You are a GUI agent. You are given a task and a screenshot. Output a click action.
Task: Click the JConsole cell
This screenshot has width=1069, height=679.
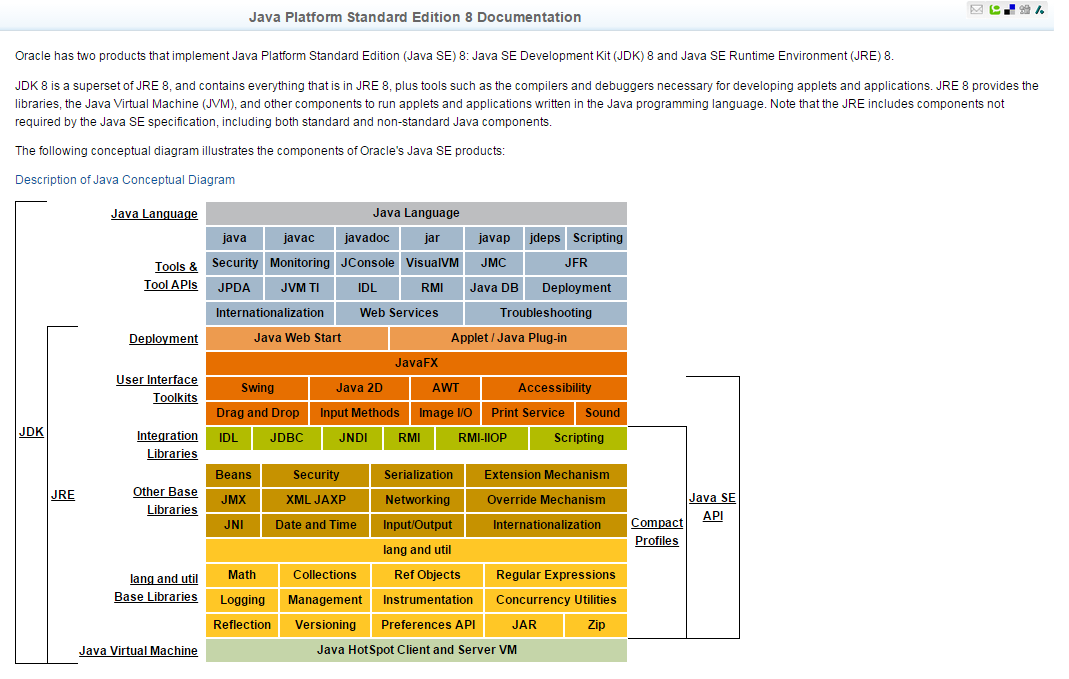(367, 262)
